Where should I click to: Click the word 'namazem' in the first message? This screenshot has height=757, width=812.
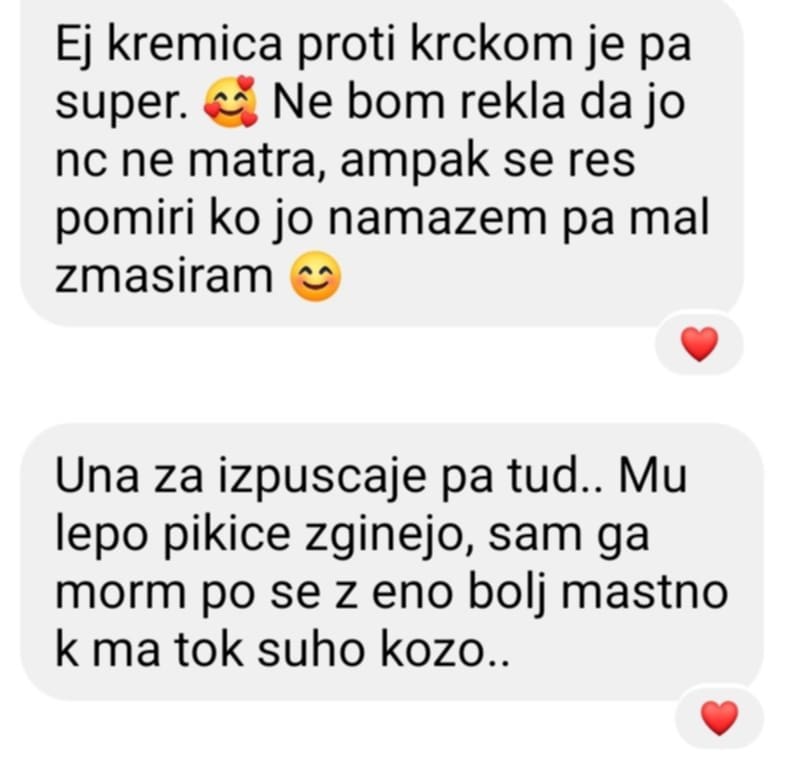point(438,219)
